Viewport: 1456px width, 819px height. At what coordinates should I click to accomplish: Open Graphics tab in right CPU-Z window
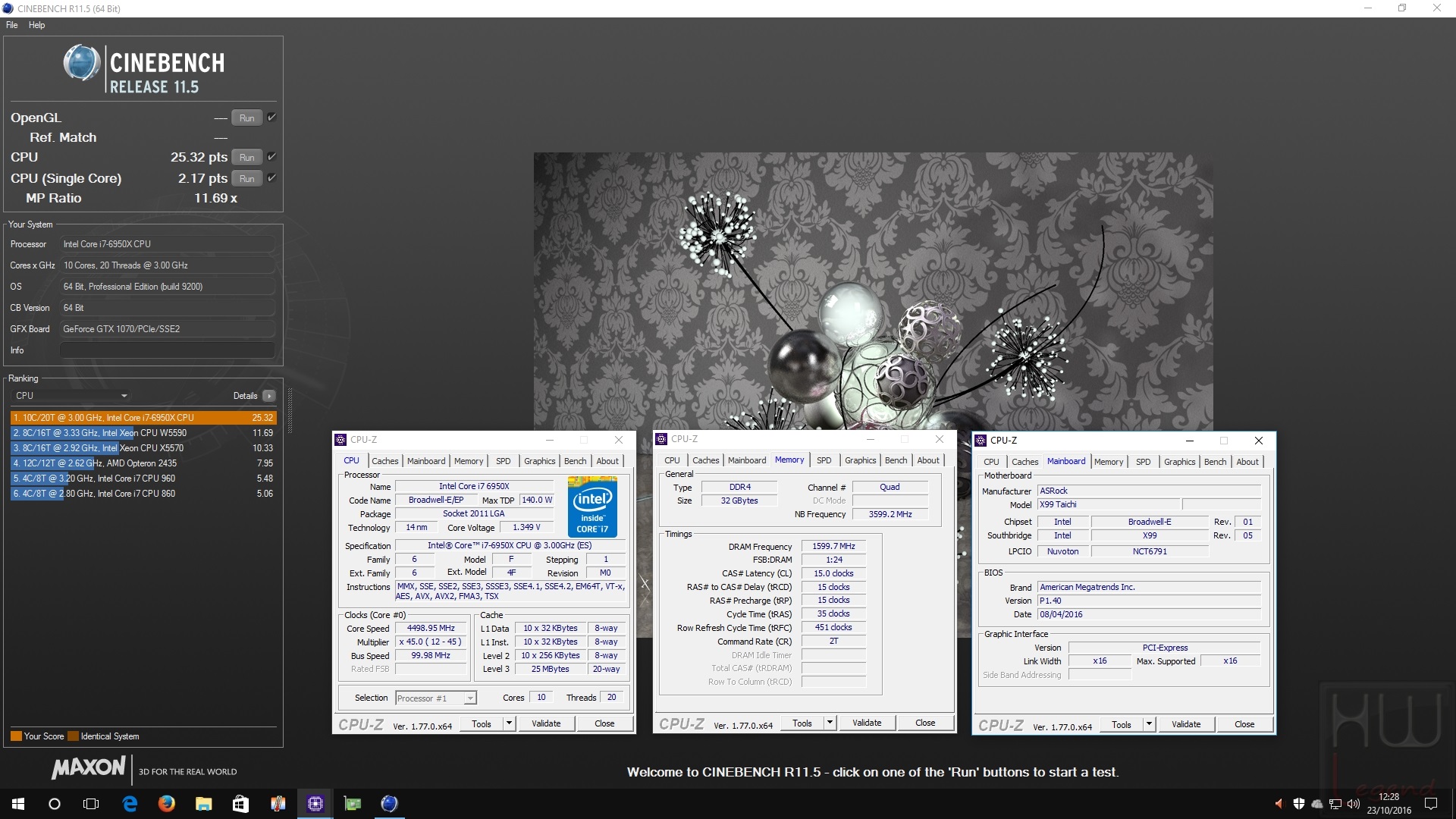click(1179, 462)
